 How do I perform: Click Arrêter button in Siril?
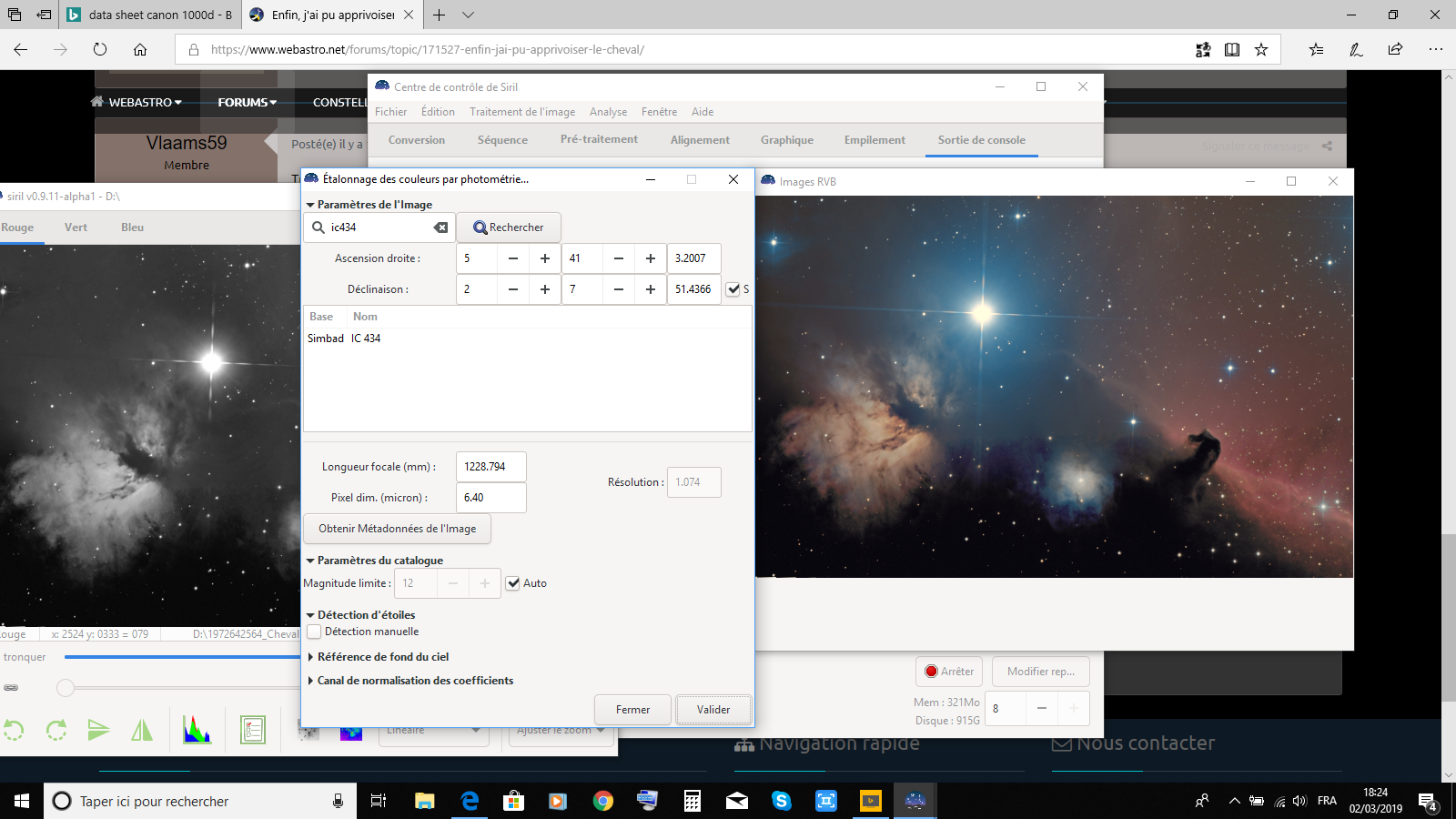(x=949, y=672)
